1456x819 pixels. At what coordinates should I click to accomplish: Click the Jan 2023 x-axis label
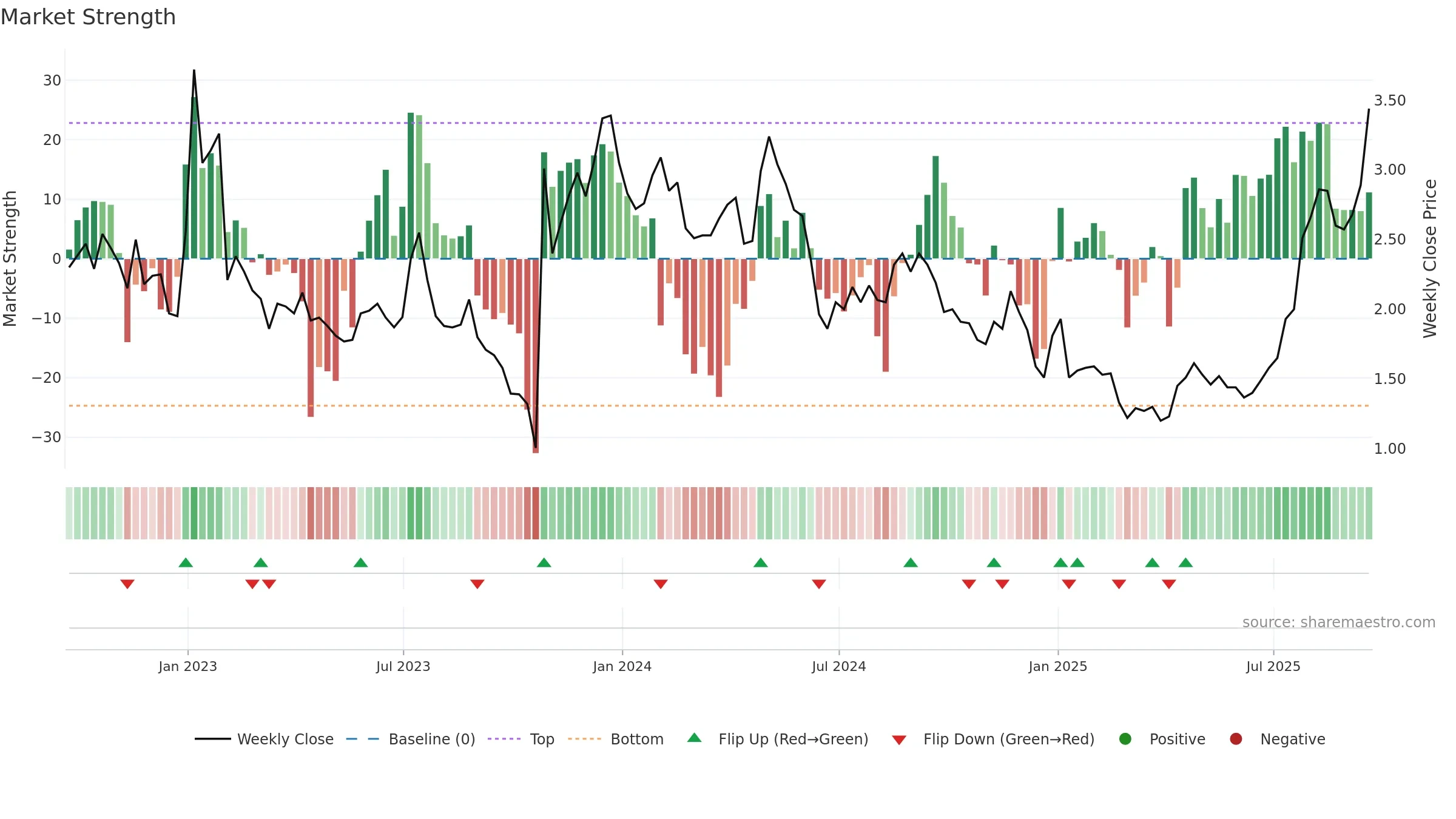coord(188,666)
